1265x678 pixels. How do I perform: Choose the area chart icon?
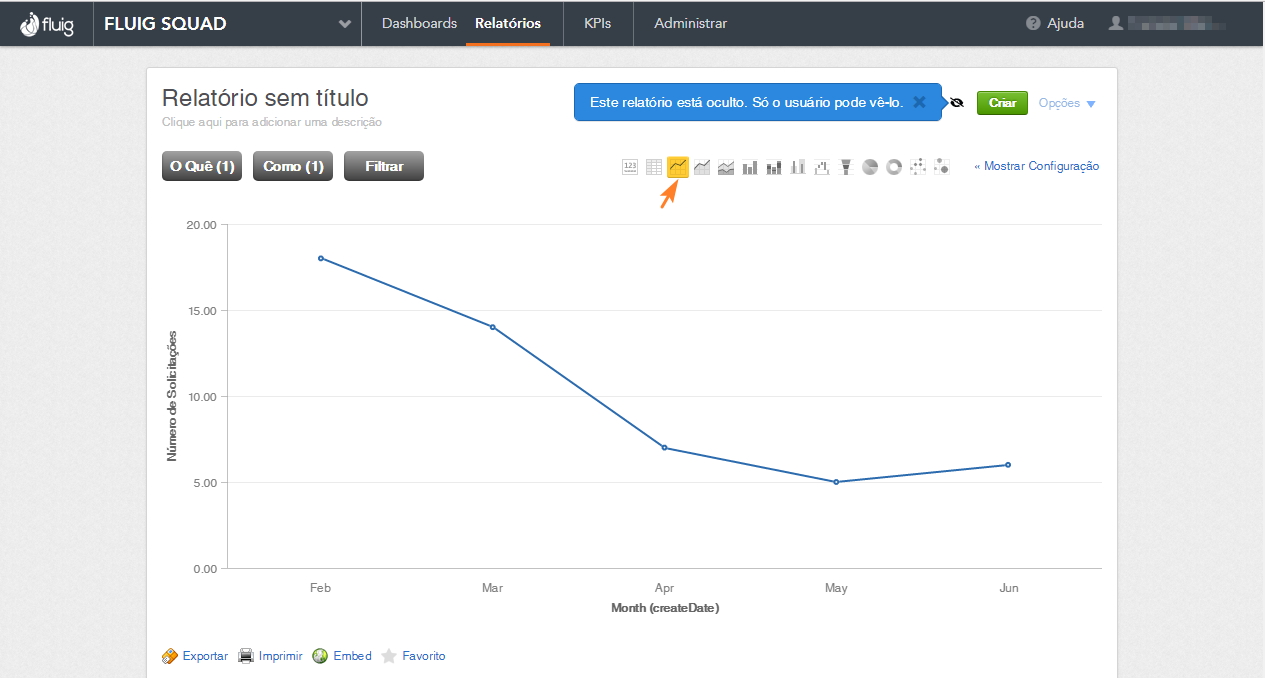[x=702, y=167]
